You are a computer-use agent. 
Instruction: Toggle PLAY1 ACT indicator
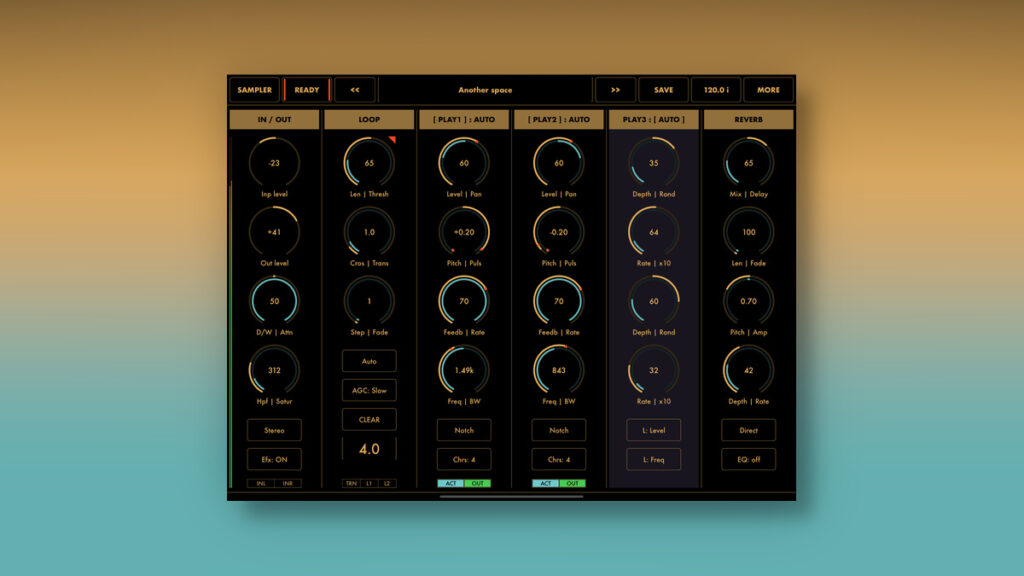[x=451, y=483]
